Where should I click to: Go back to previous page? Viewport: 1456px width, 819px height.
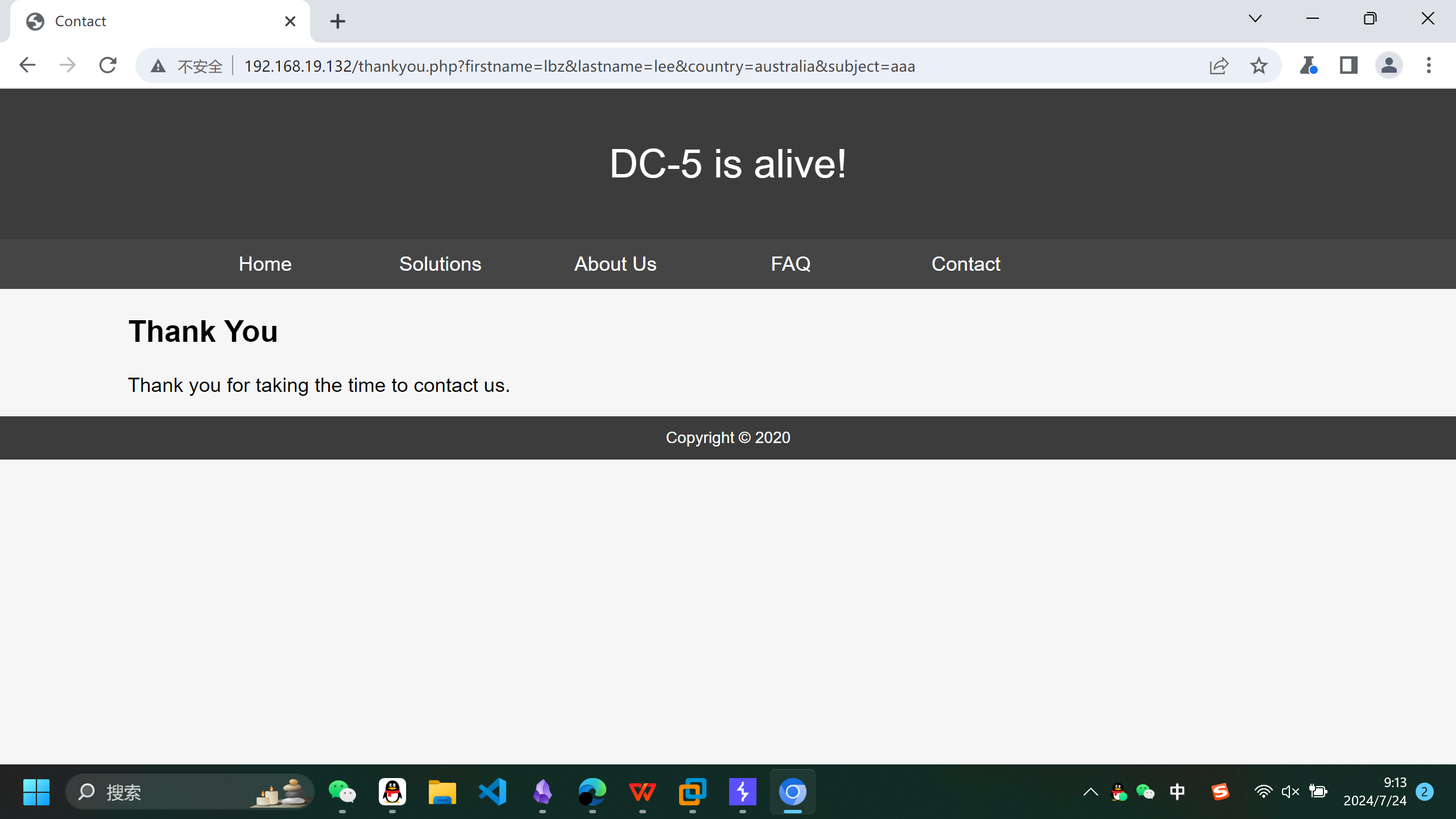27,65
